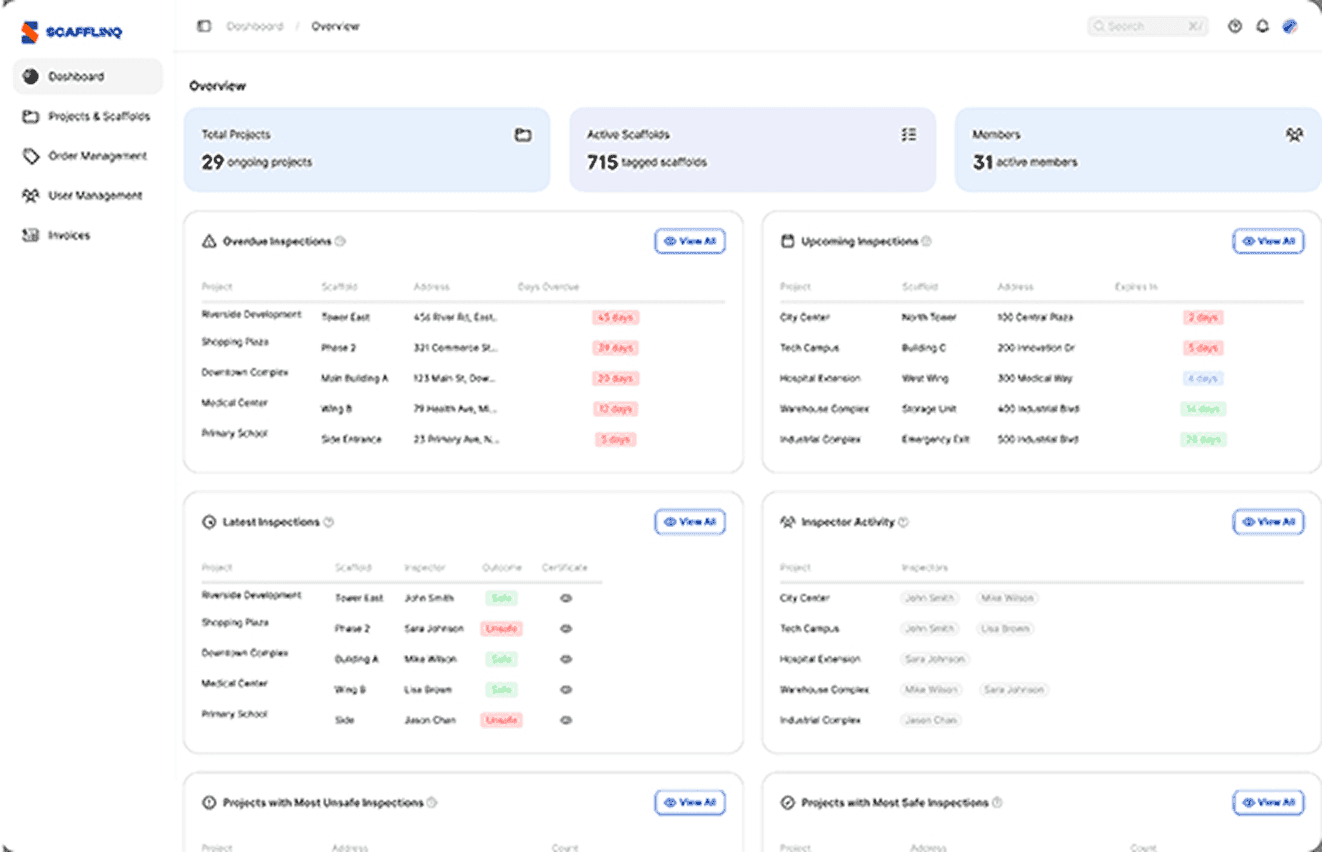
Task: Click the Total Projects folder icon
Action: pos(523,135)
